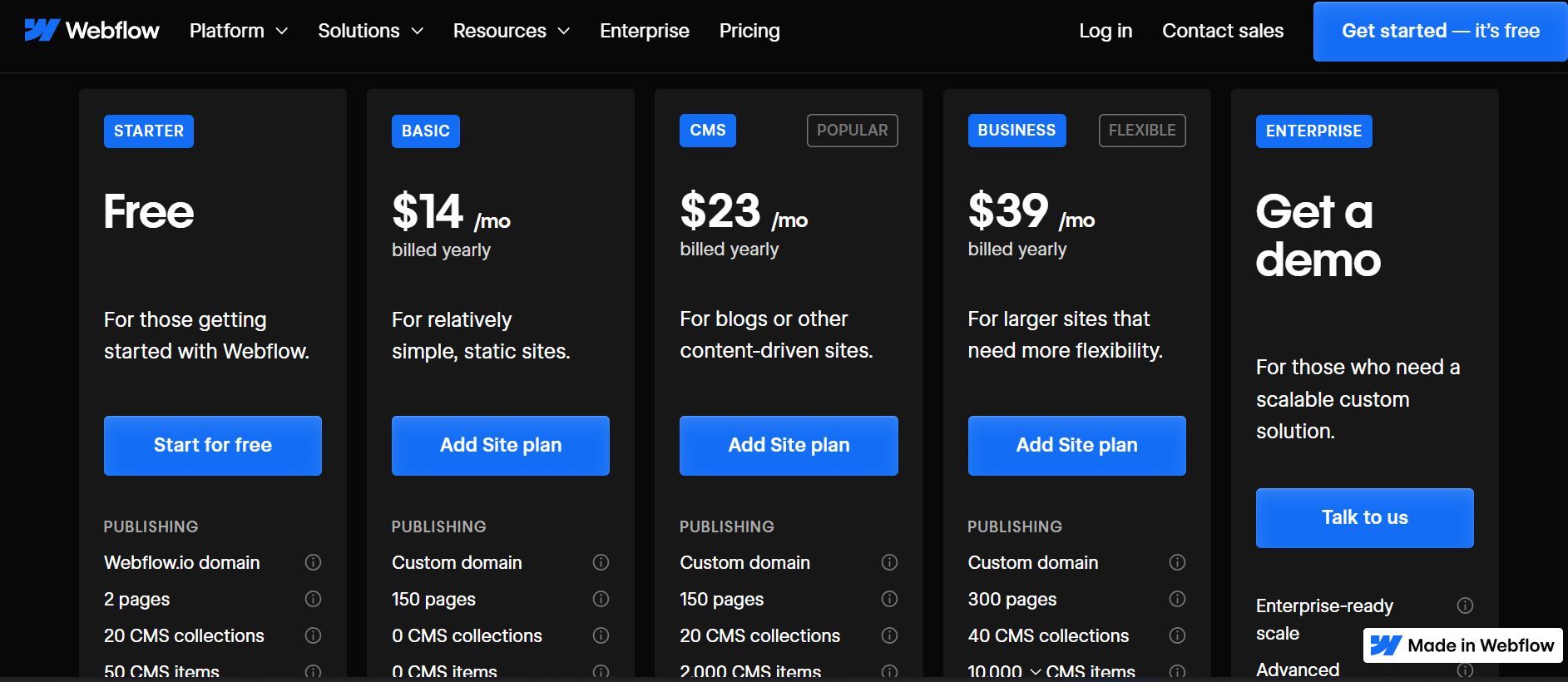This screenshot has width=1568, height=682.
Task: Expand the Platform menu
Action: point(239,31)
